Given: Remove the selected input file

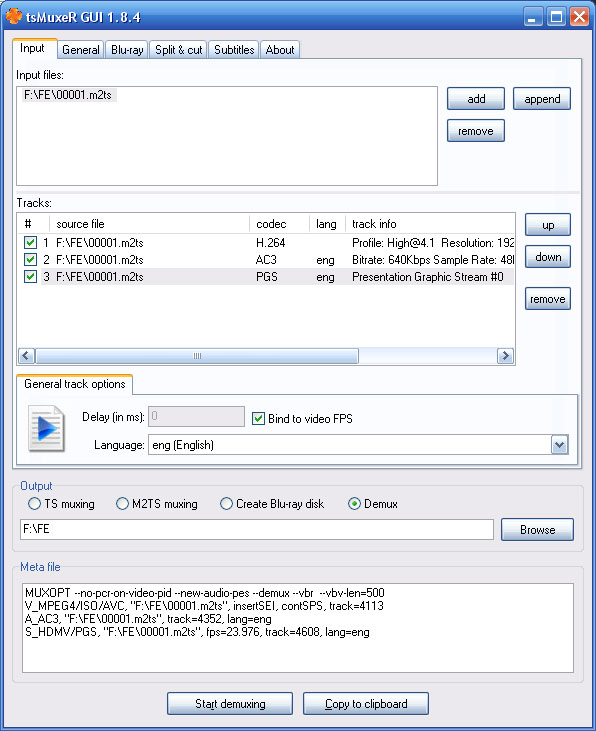Looking at the screenshot, I should 476,131.
